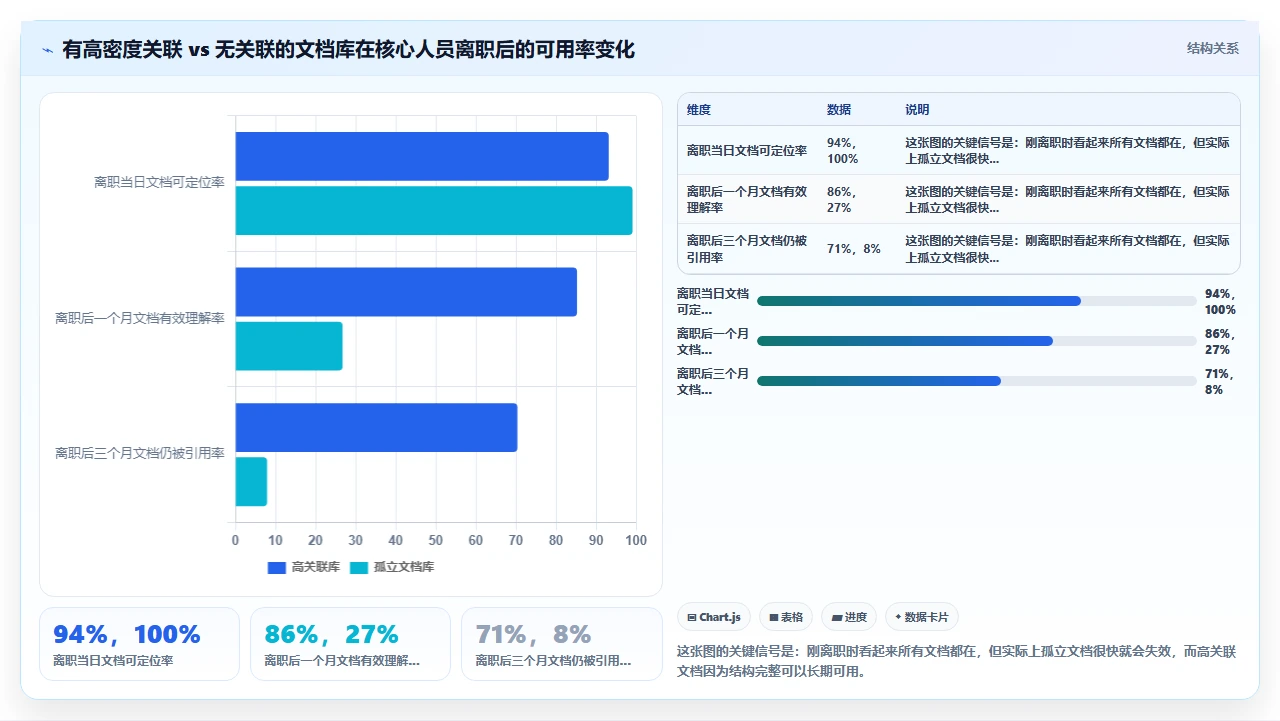The height and width of the screenshot is (721, 1280).
Task: Toggle the 高关联库 legend swatch
Action: point(277,568)
